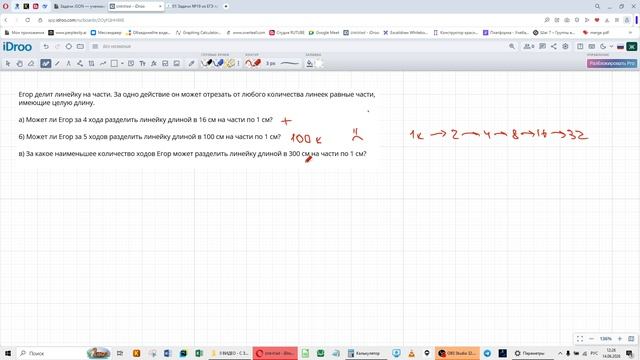Zoom out with the minus button

[x=591, y=339]
